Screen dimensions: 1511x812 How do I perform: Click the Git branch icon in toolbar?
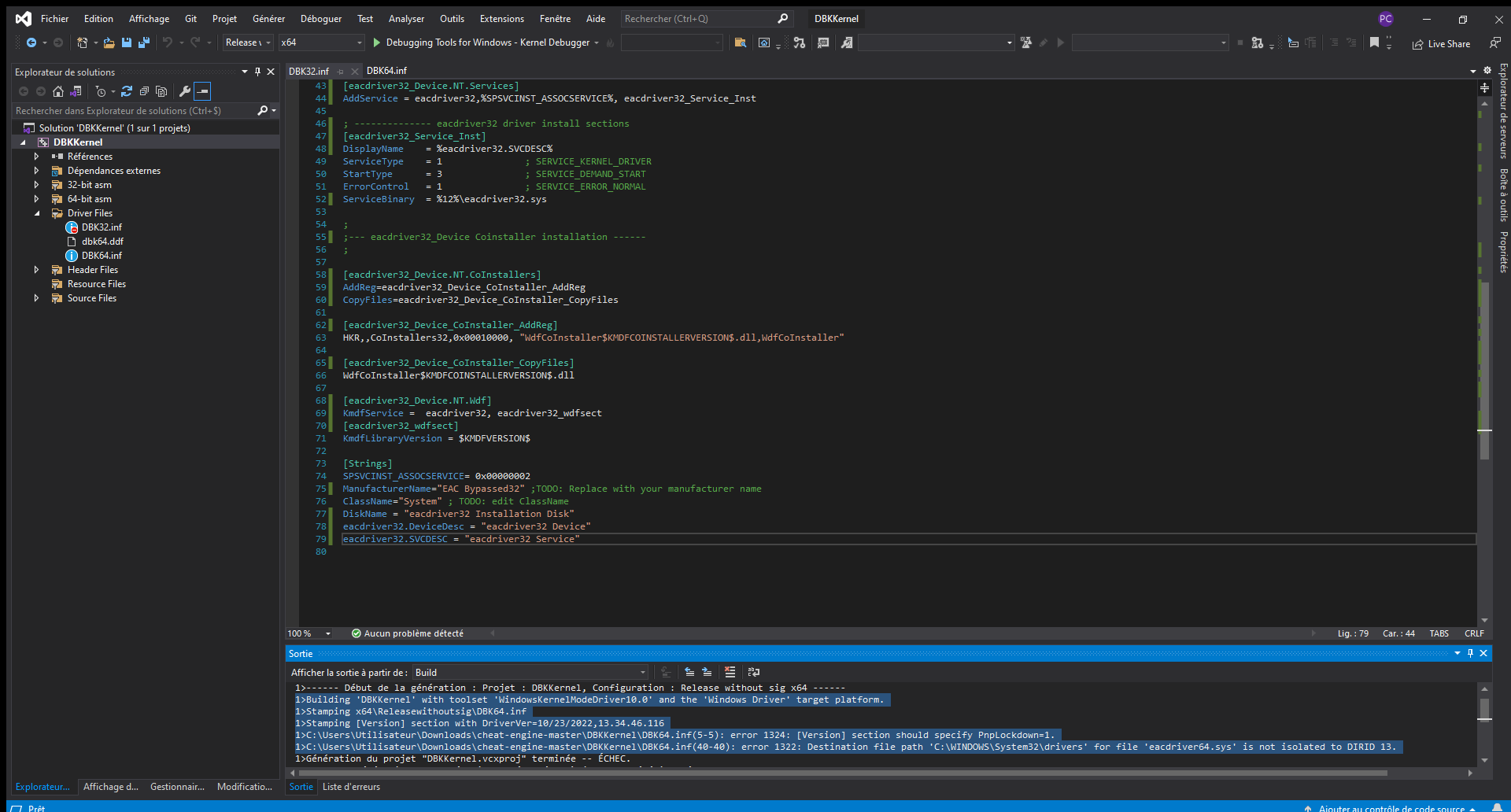coord(800,42)
